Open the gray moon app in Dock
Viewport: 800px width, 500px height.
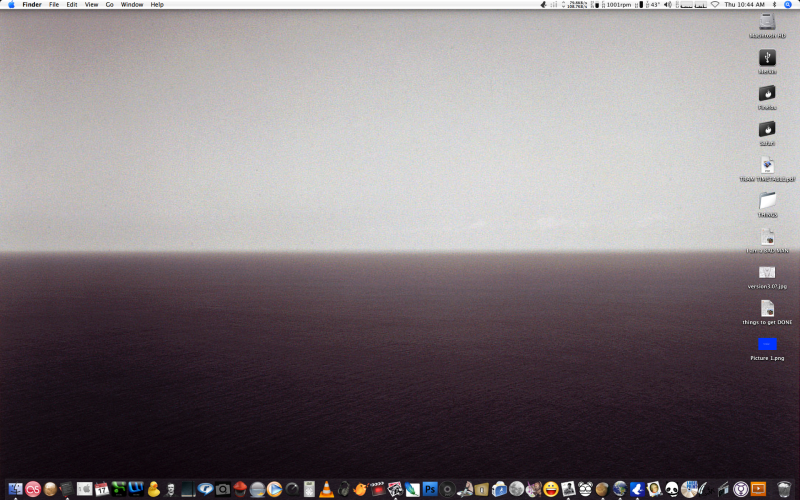pos(516,489)
